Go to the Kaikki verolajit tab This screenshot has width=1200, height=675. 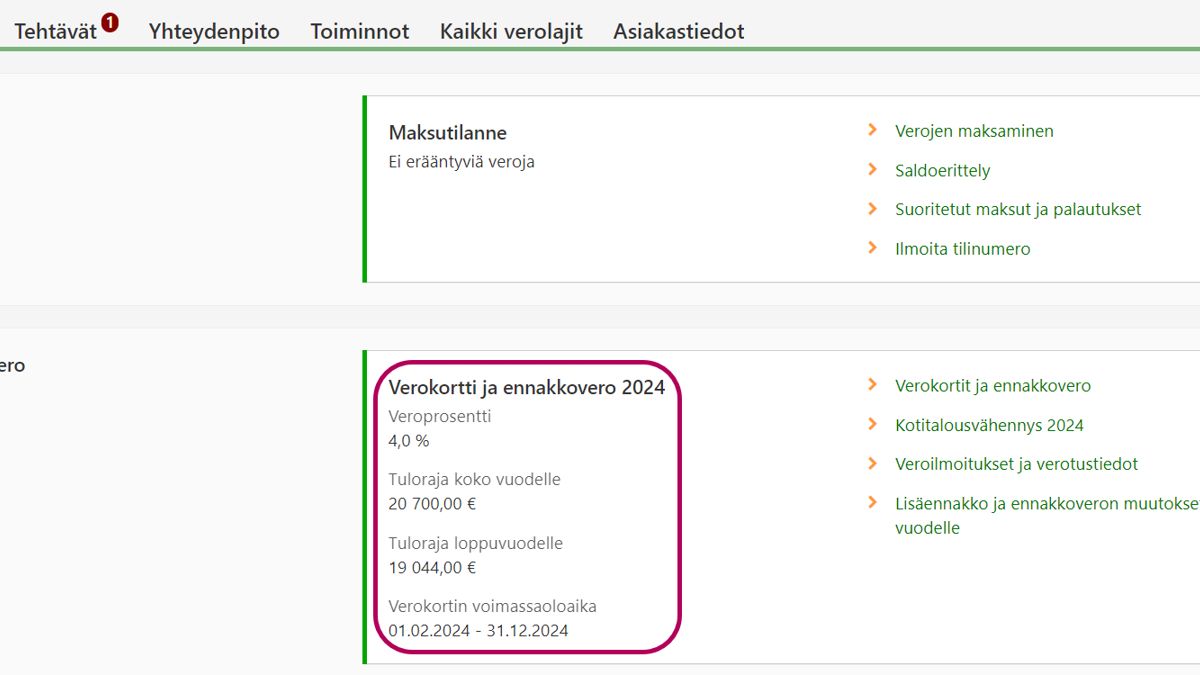click(x=511, y=32)
